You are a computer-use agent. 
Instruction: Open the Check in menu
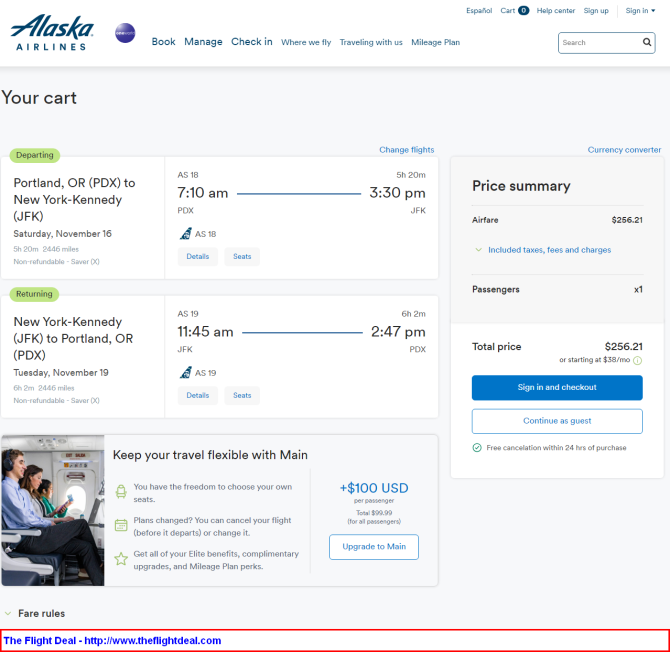click(252, 42)
